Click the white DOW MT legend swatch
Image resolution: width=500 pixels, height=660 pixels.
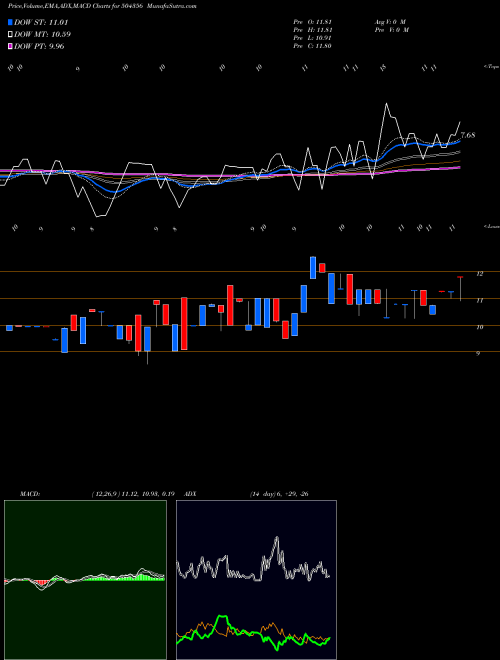(10, 35)
